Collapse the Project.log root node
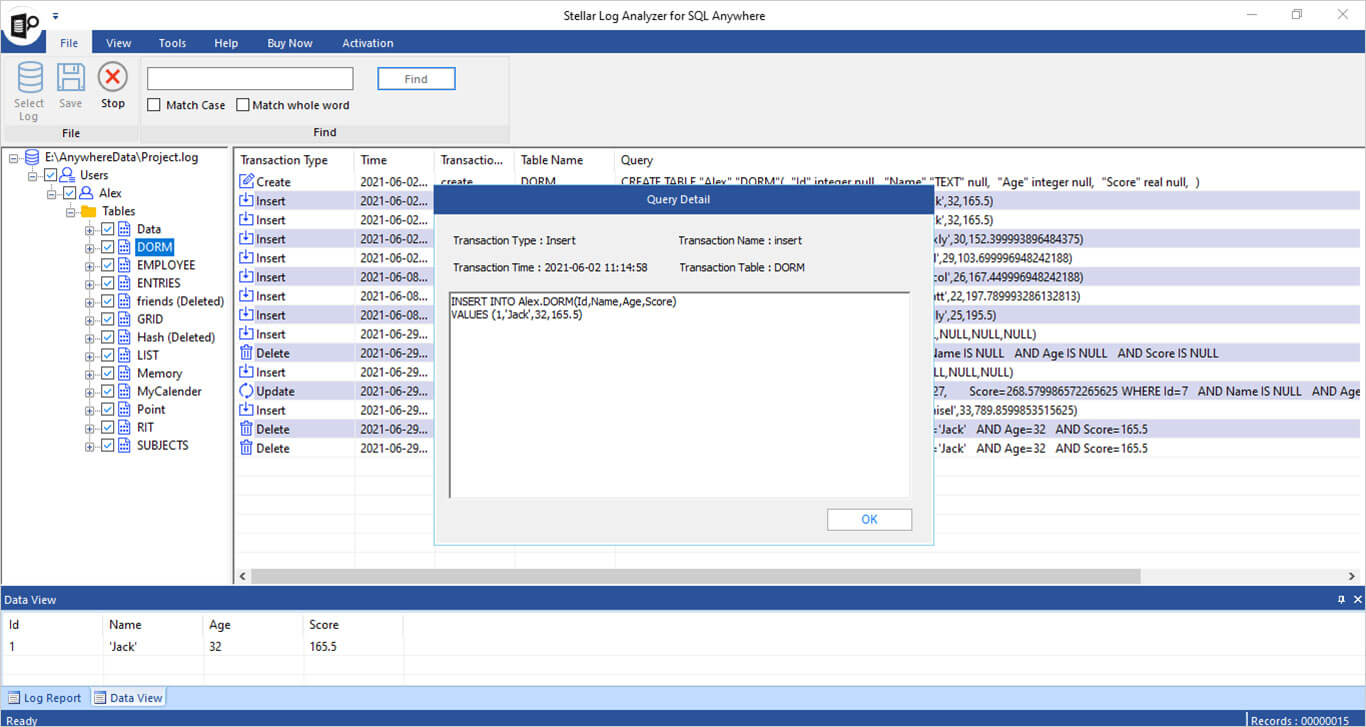Screen dimensions: 1366x727 click(14, 157)
